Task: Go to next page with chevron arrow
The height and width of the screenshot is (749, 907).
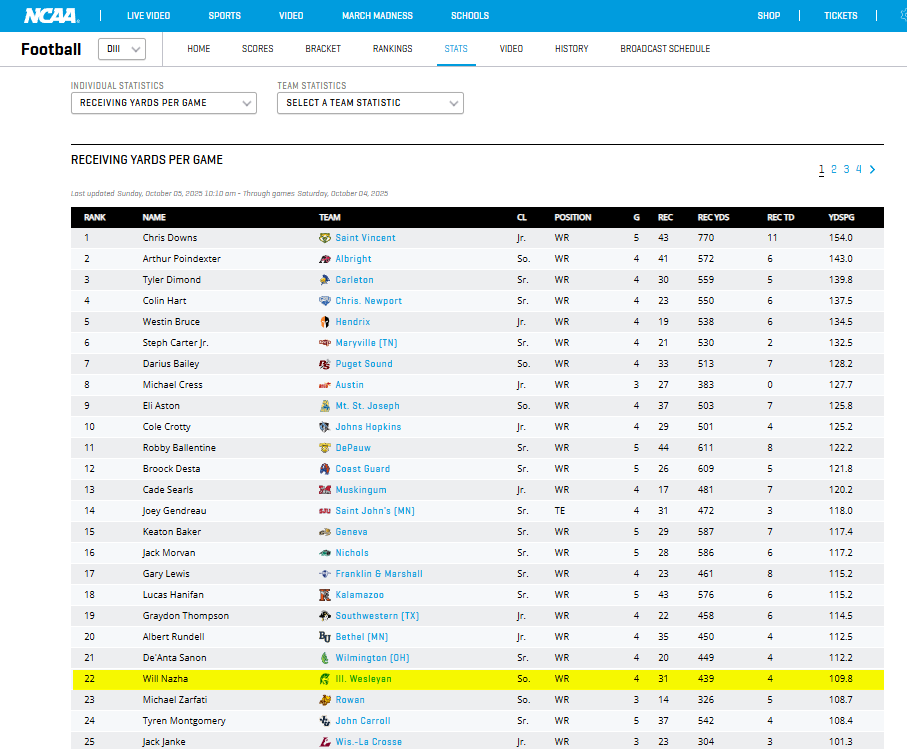Action: pos(872,169)
